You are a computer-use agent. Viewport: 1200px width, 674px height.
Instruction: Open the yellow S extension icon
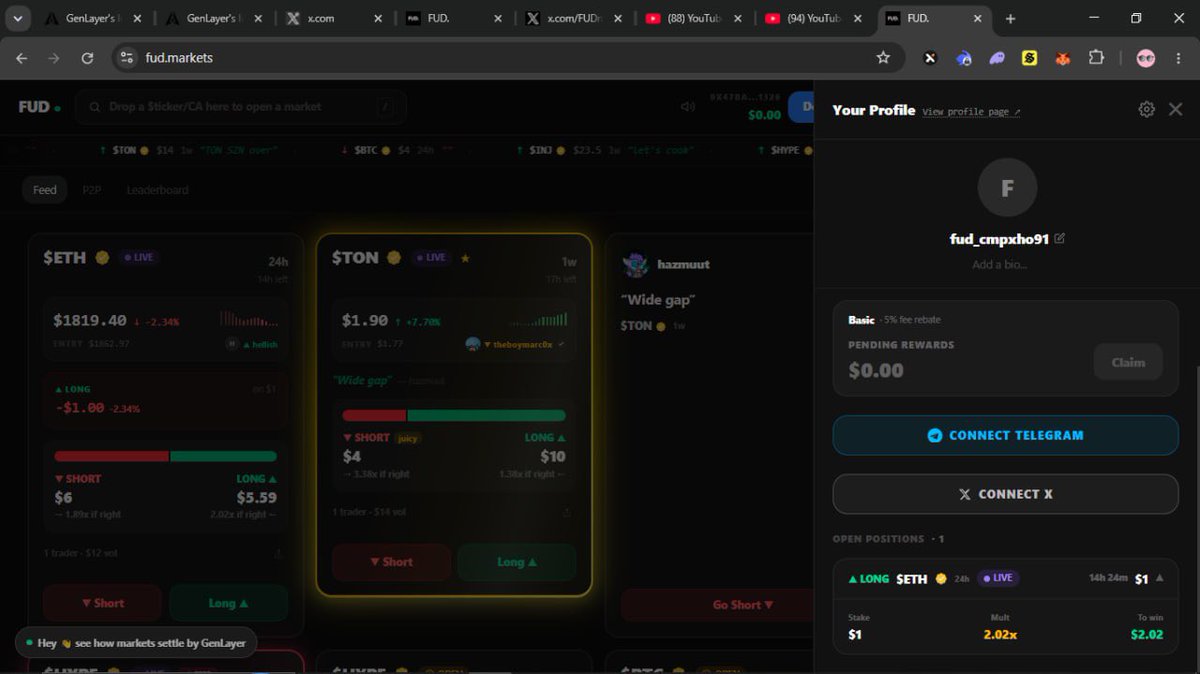(x=1030, y=58)
